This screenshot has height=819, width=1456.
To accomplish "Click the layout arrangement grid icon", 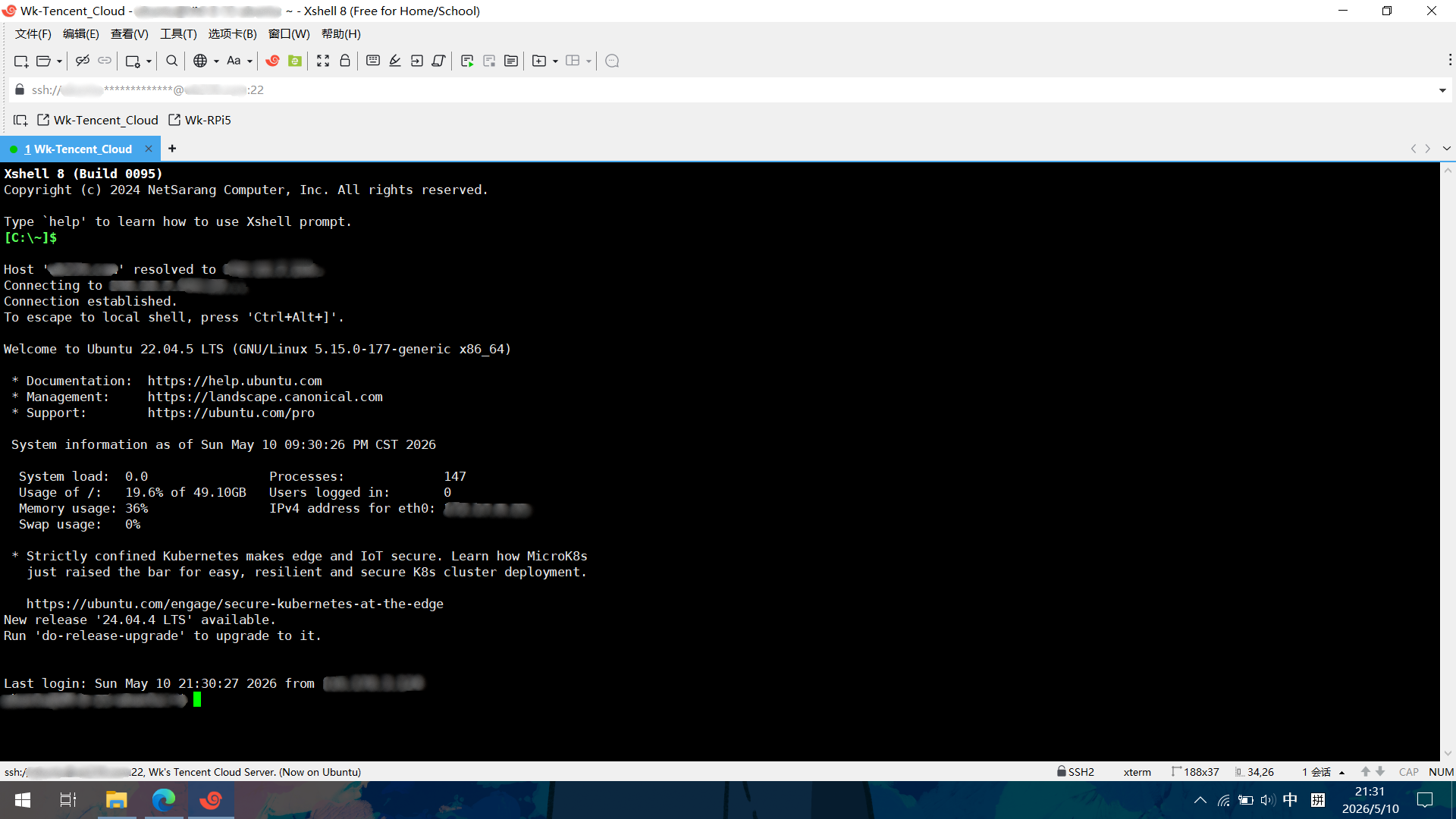I will 573,61.
